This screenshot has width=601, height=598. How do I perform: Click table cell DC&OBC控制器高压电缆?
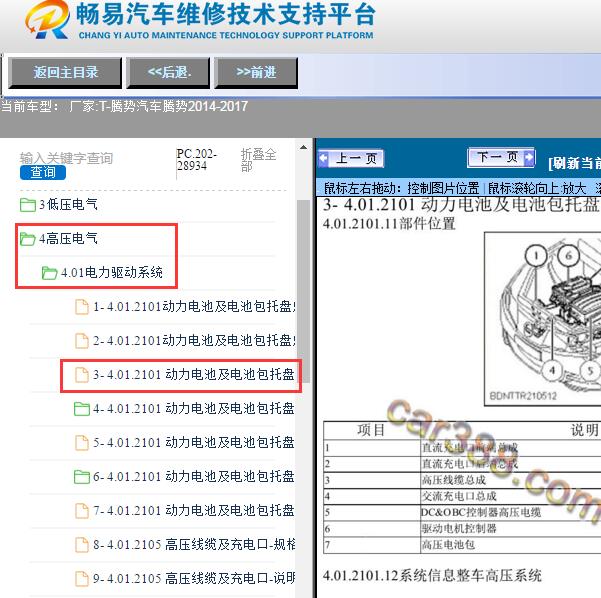pos(481,513)
